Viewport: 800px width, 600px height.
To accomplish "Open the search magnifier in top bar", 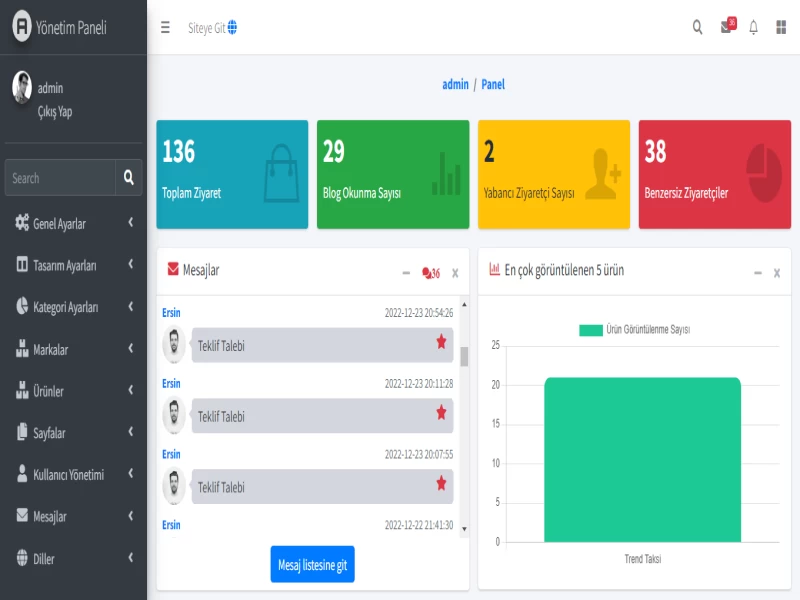I will pyautogui.click(x=698, y=28).
